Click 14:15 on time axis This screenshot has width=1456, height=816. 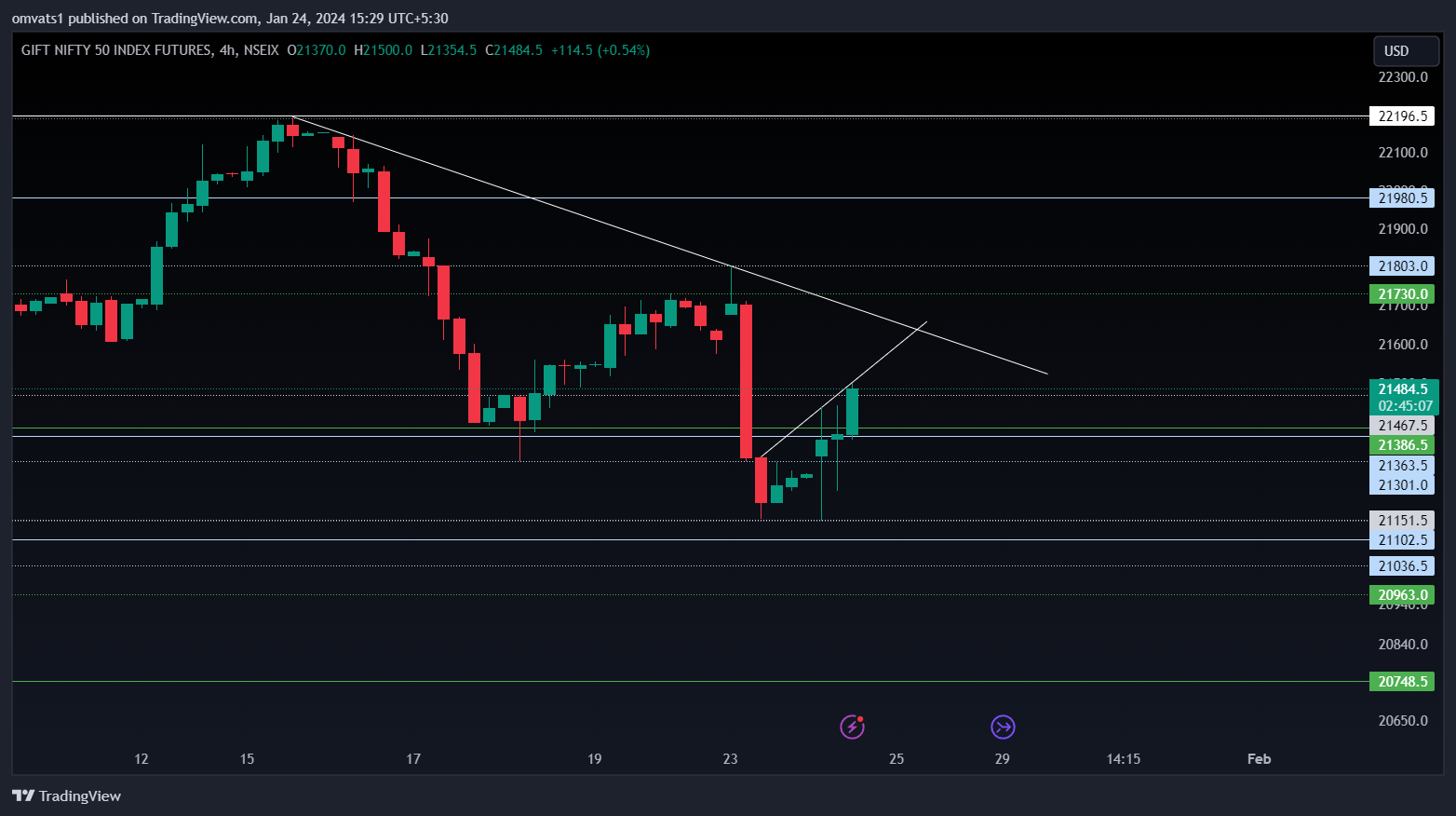point(1124,759)
